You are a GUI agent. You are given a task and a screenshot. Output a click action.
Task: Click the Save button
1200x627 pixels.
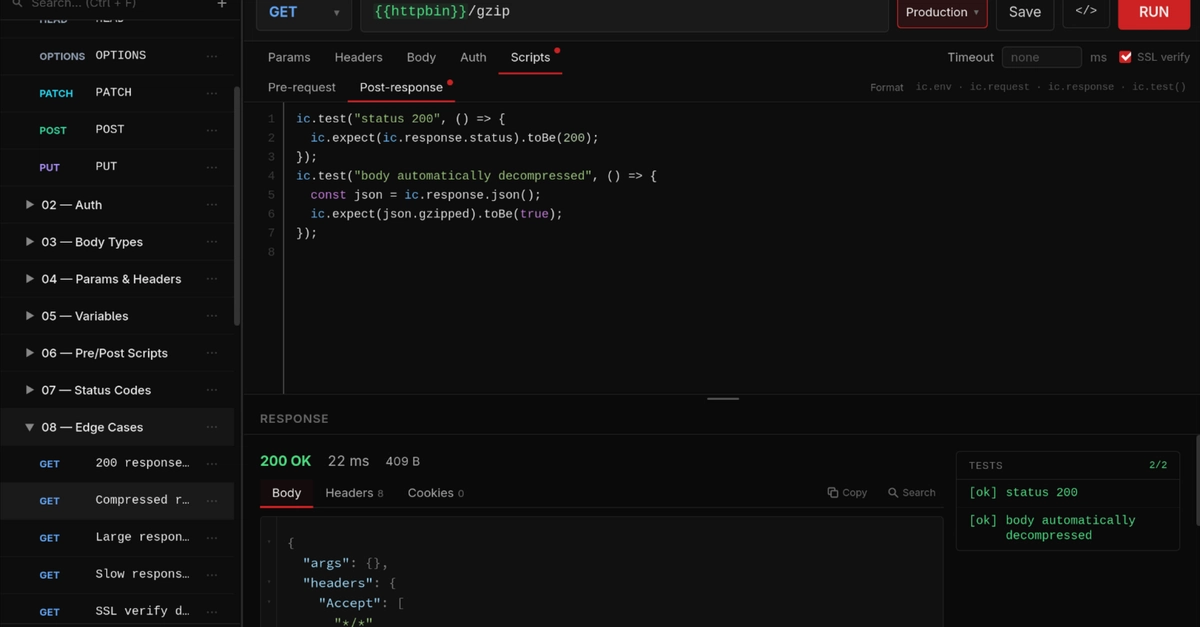click(1025, 13)
